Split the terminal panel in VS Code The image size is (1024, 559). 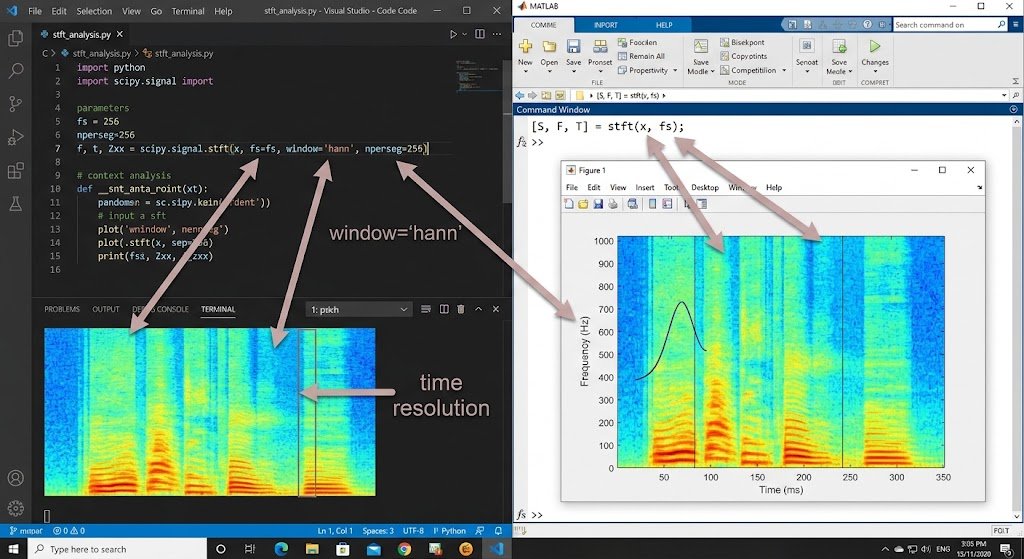tap(444, 309)
